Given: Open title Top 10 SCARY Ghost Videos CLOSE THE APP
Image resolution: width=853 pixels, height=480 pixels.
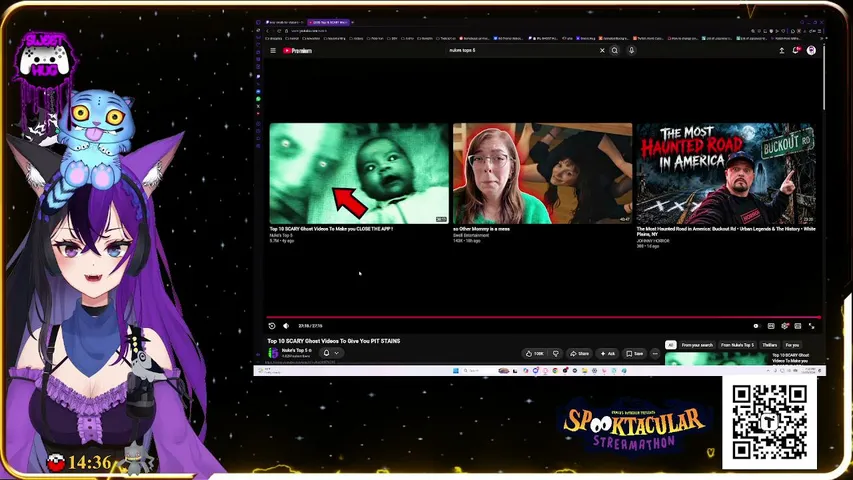Looking at the screenshot, I should pyautogui.click(x=331, y=229).
